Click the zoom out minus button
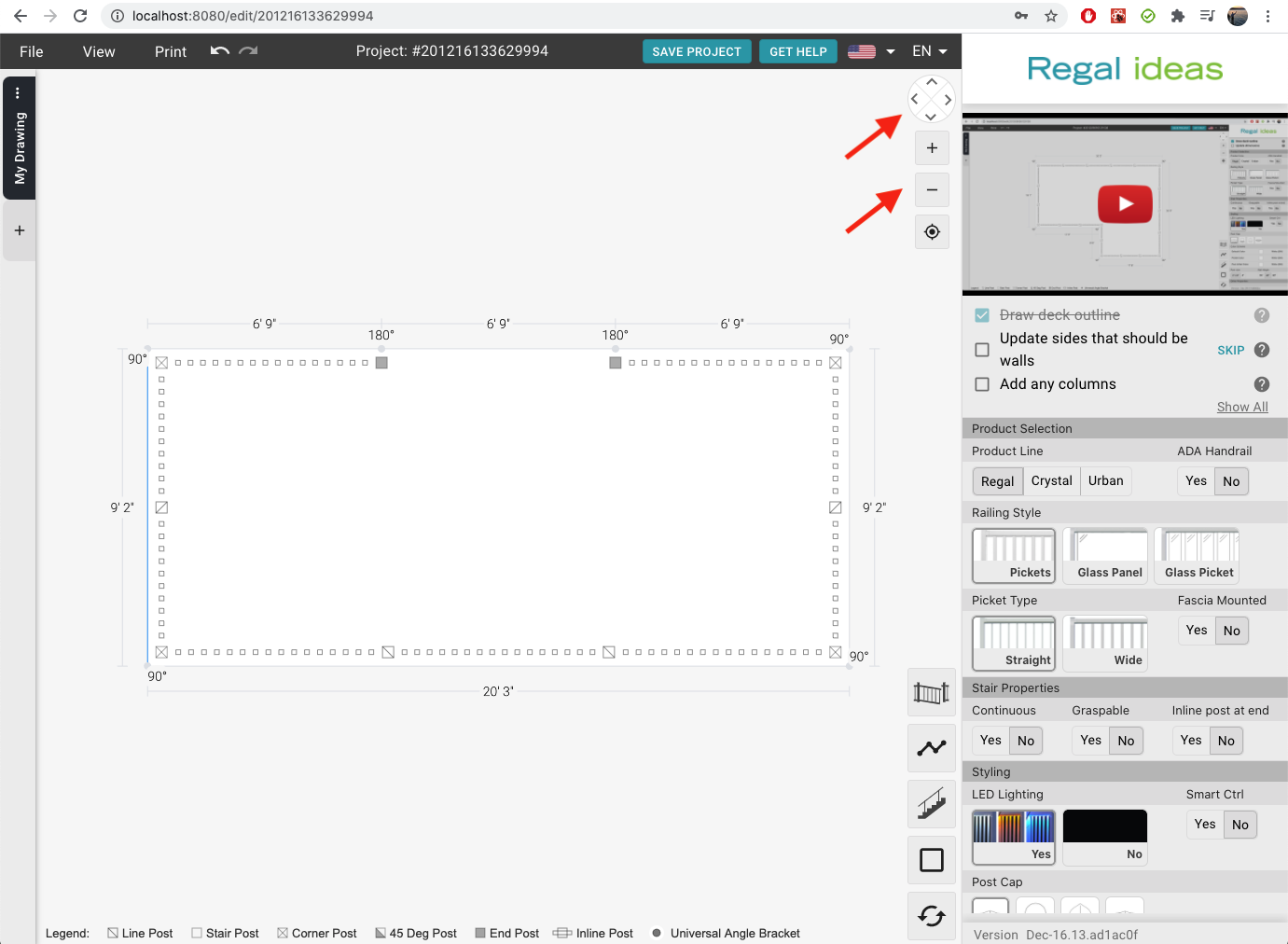Viewport: 1288px width, 944px height. click(932, 190)
